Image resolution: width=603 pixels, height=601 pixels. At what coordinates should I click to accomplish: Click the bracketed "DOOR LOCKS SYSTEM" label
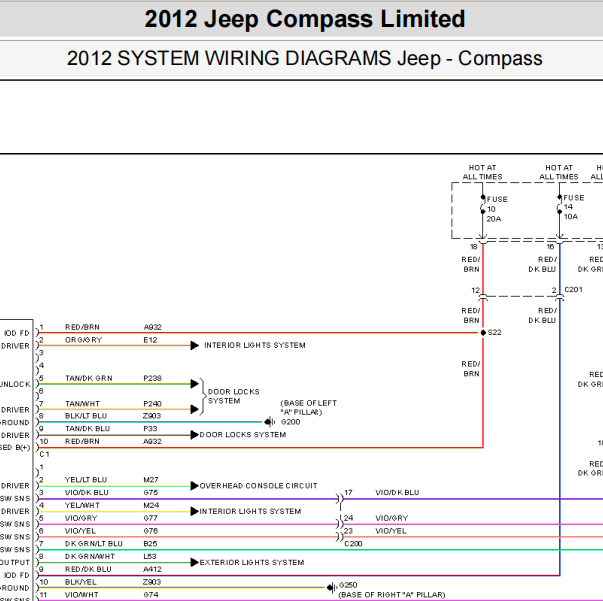pos(233,396)
